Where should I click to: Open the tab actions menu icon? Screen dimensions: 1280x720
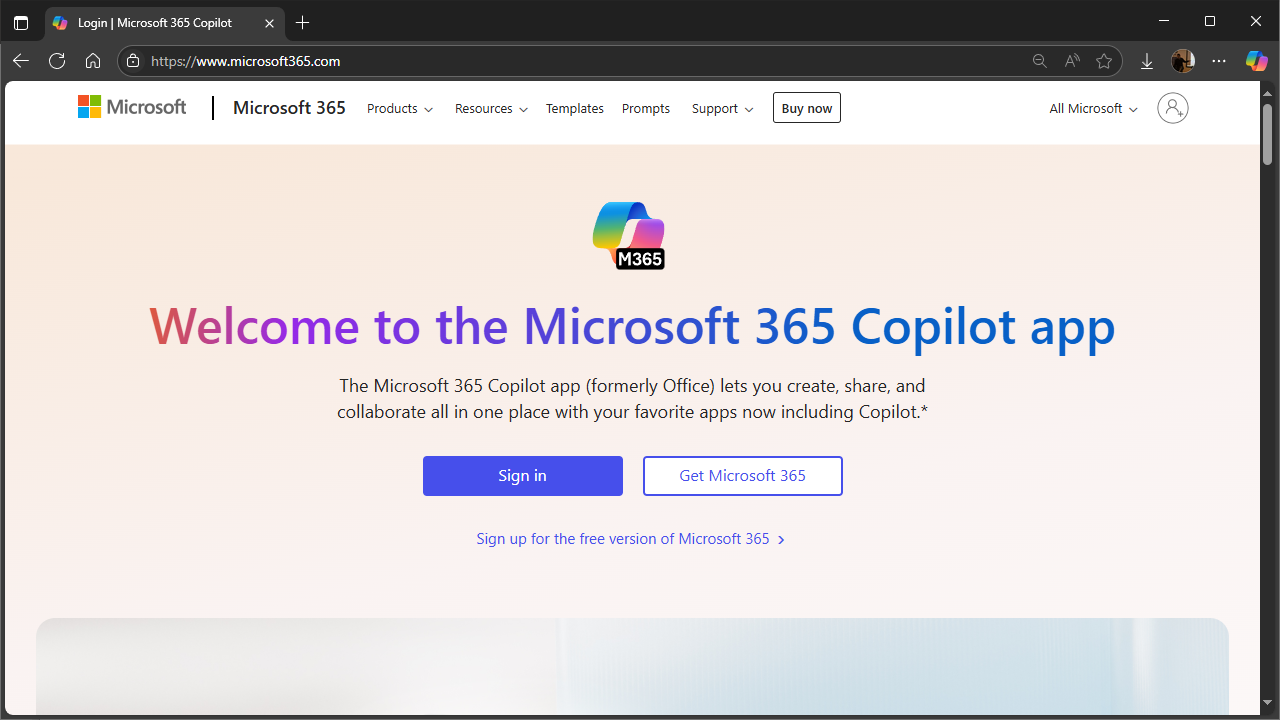click(21, 22)
